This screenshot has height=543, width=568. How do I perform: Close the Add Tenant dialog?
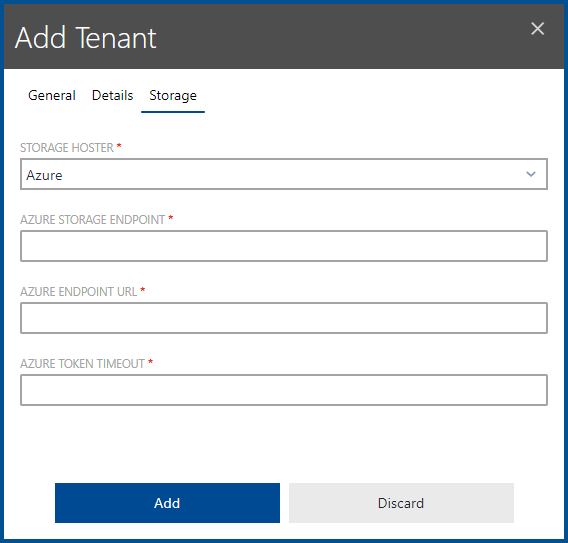coord(538,29)
